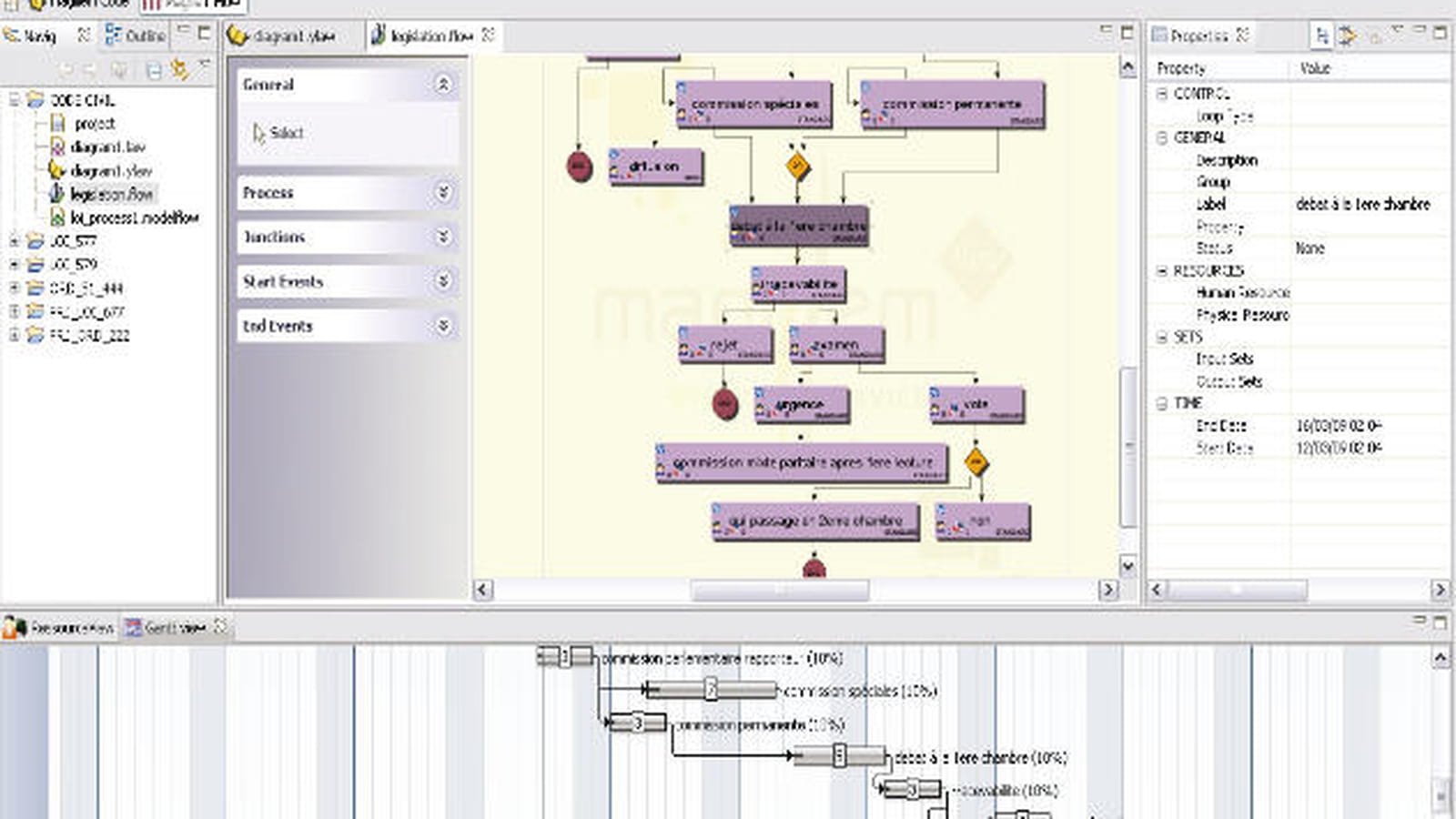Open the diagram.yflow editor tab
Image resolution: width=1456 pixels, height=819 pixels.
click(x=281, y=36)
